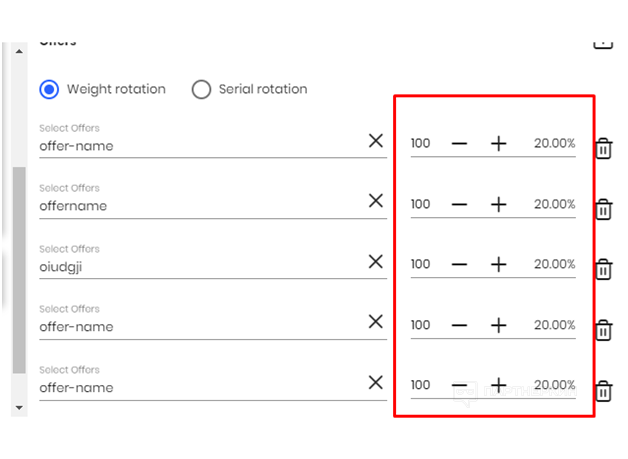Select the Weight rotation radio button
628x459 pixels.
pyautogui.click(x=50, y=89)
